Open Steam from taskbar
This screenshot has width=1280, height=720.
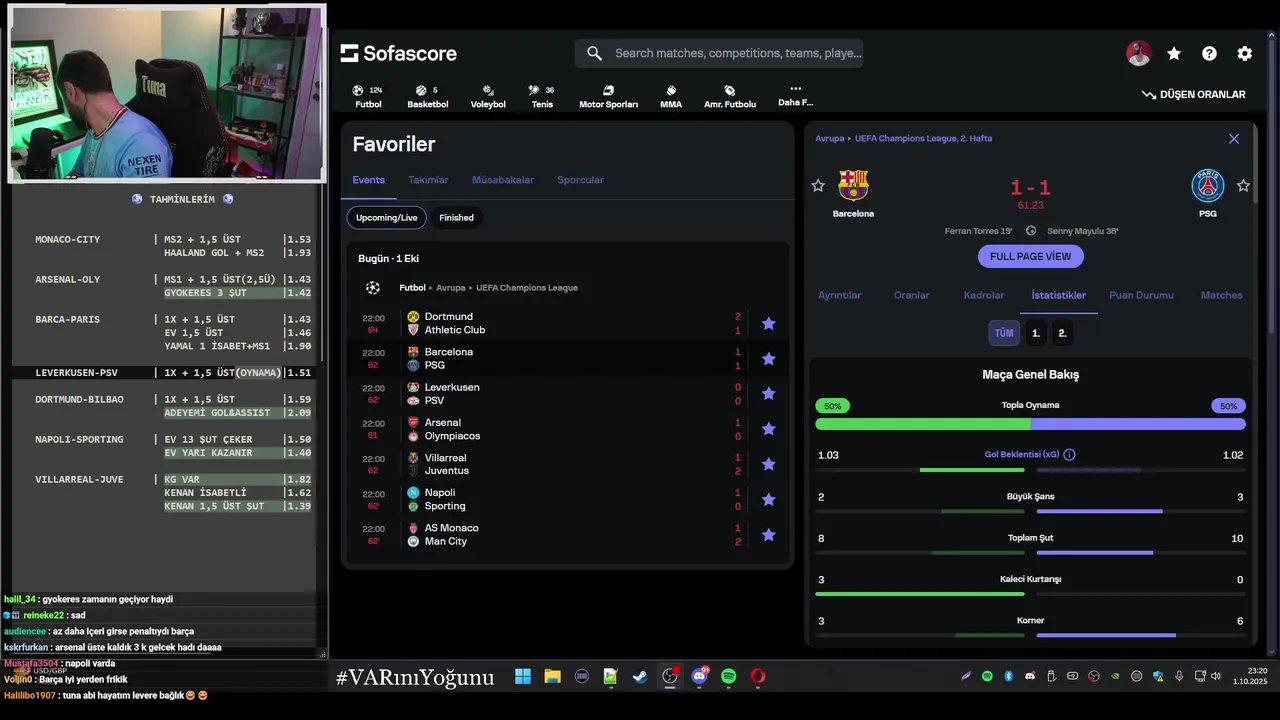[640, 677]
